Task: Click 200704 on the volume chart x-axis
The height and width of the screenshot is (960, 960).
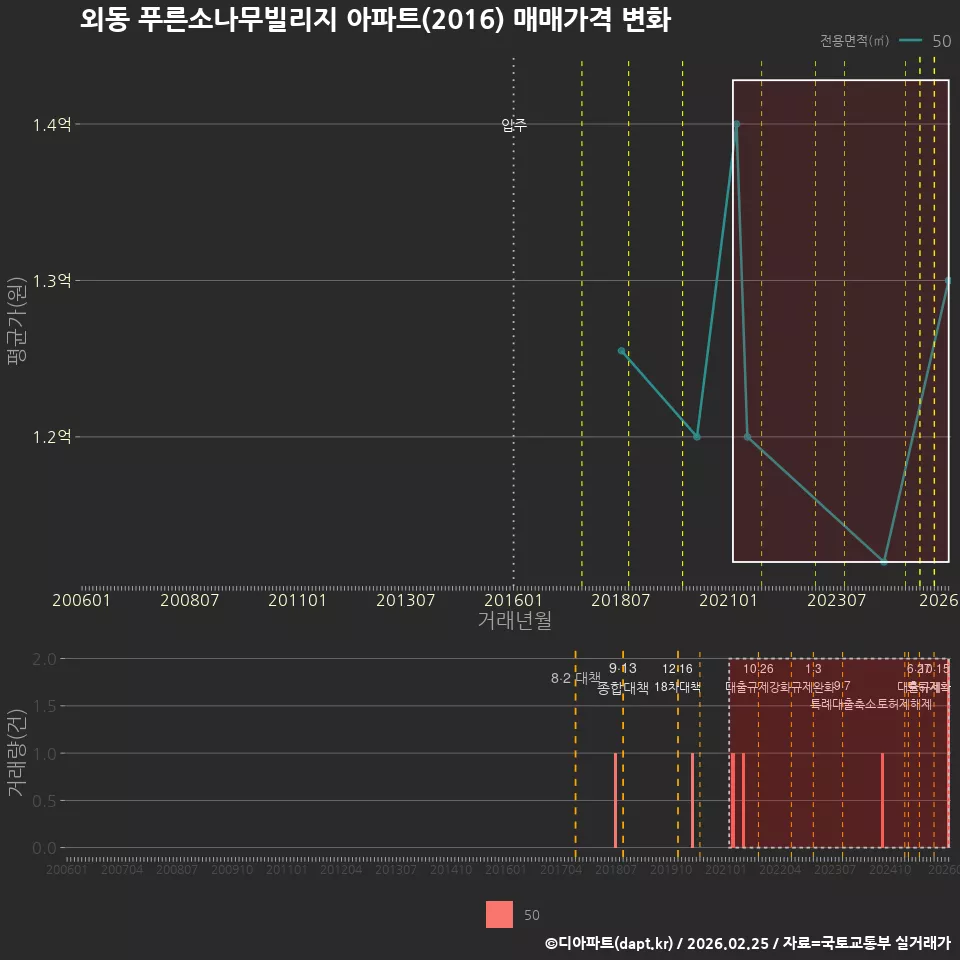Action: pos(122,869)
